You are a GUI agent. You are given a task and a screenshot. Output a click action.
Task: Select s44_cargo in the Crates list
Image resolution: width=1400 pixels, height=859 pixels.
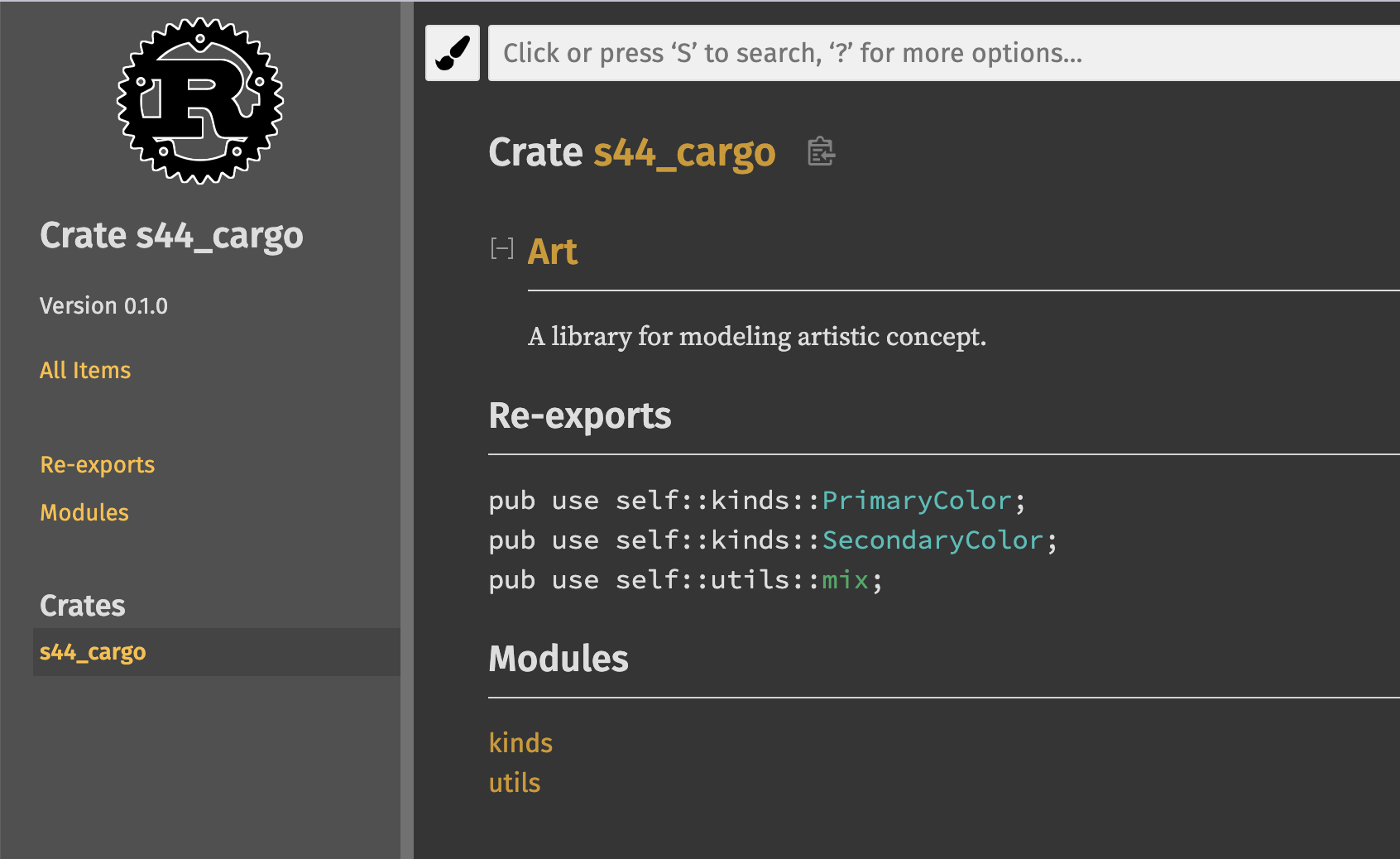[93, 652]
